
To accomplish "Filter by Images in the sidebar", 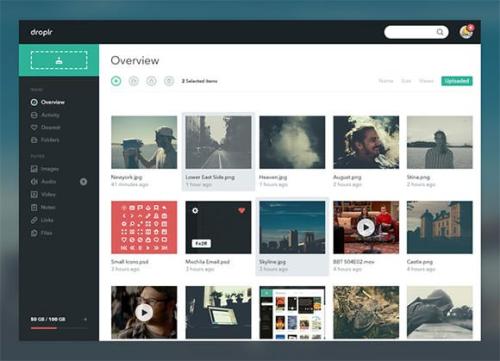I will [45, 169].
